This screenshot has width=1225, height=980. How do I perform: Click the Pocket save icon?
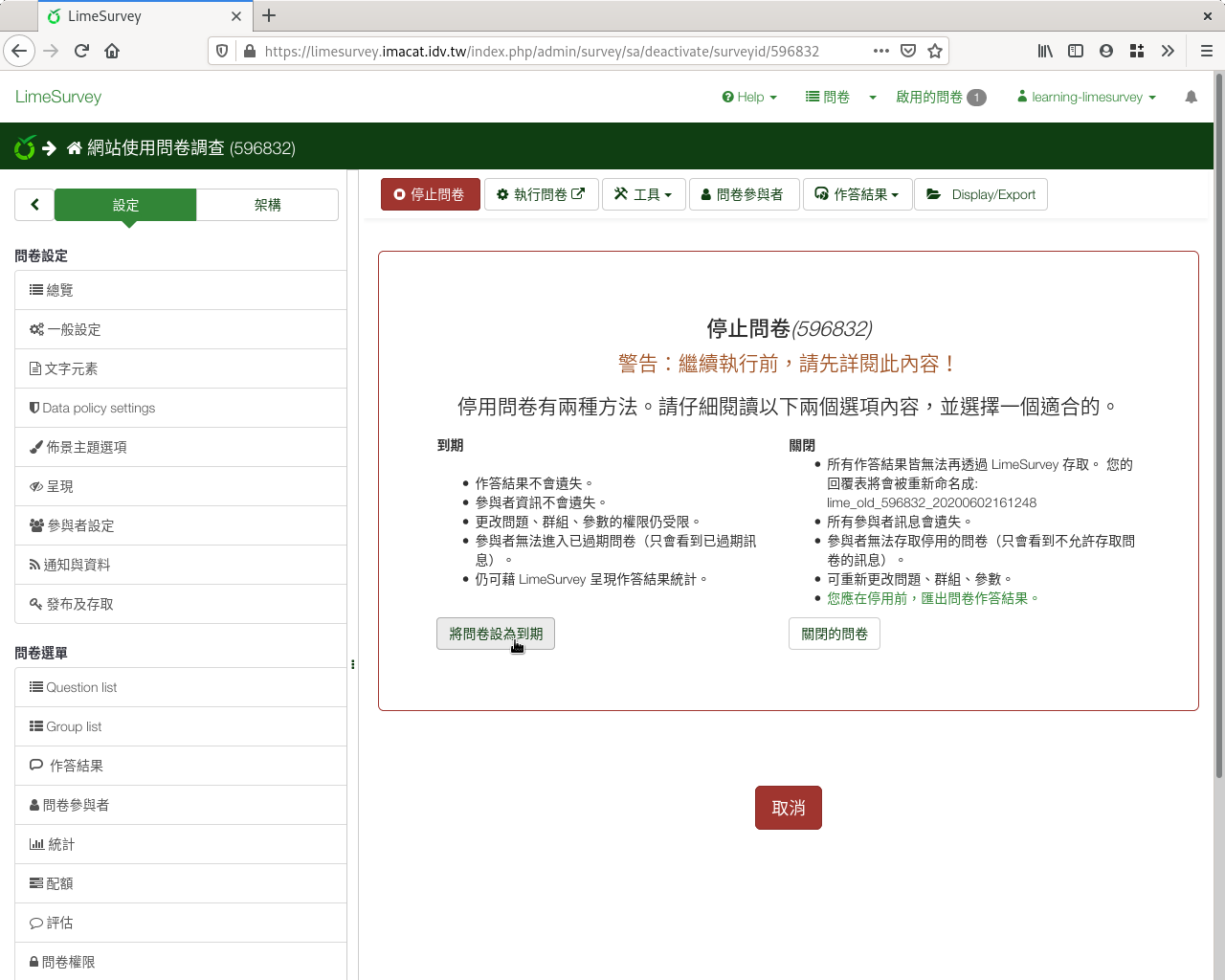click(908, 51)
